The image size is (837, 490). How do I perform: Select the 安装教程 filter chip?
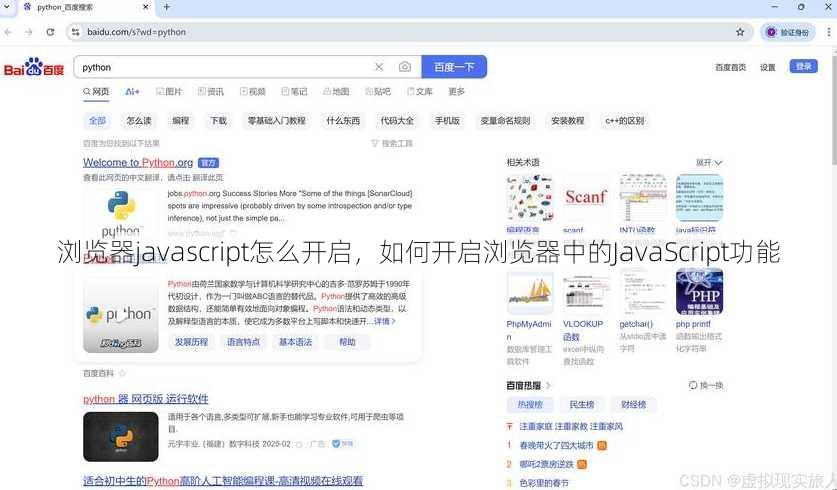point(567,121)
